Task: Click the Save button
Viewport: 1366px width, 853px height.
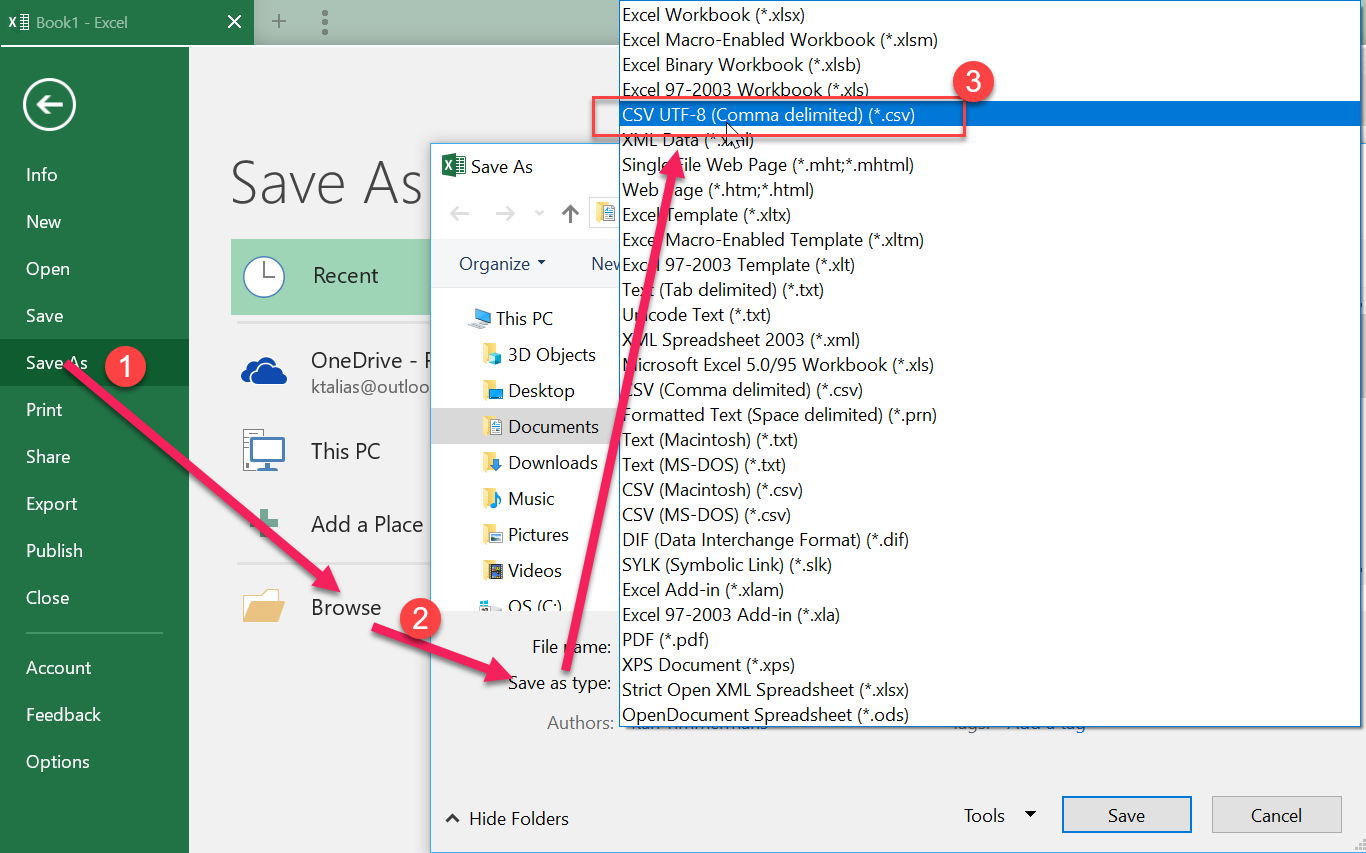Action: click(x=1126, y=815)
